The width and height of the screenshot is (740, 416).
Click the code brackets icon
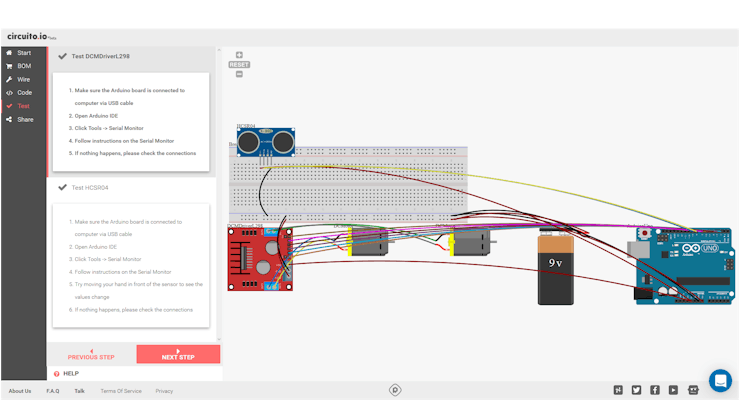pos(9,93)
